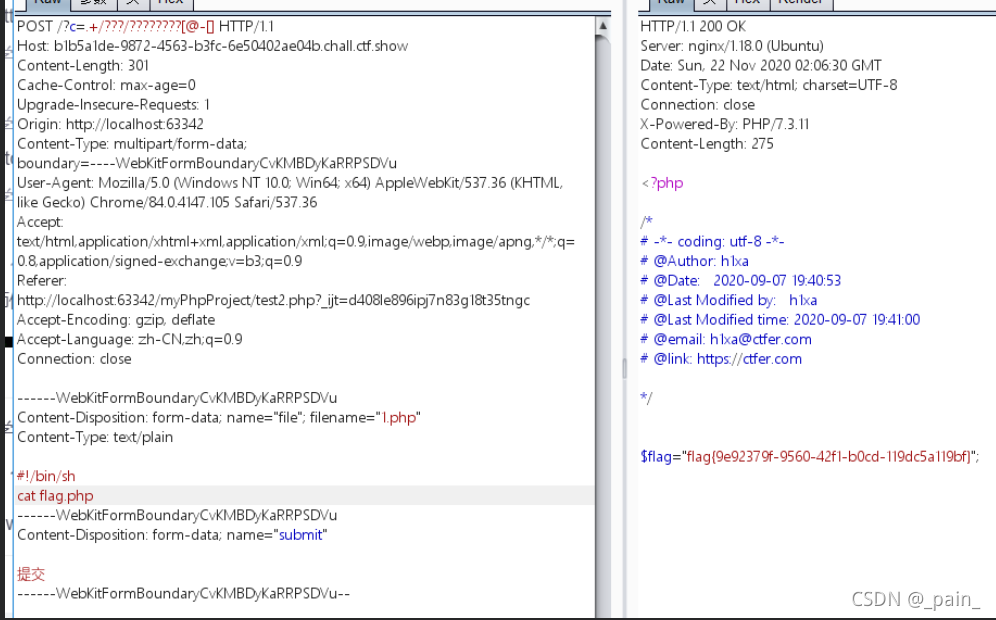Click the coding: utf-8 comment line

(712, 241)
